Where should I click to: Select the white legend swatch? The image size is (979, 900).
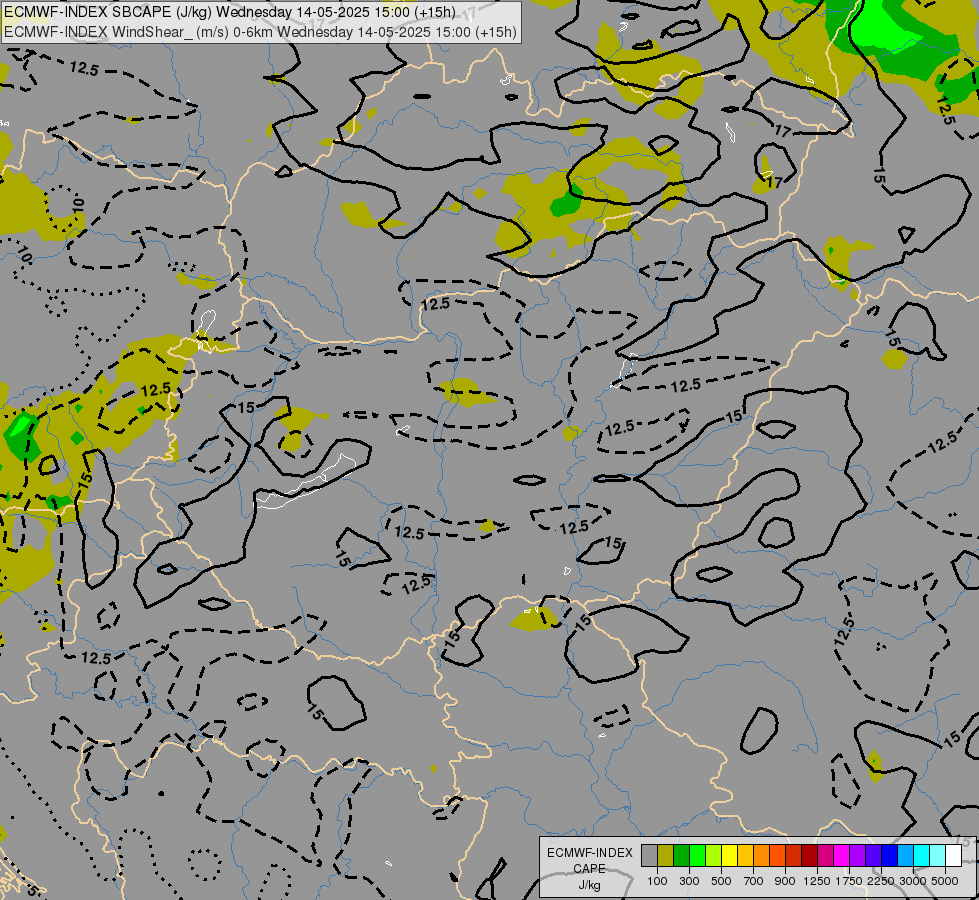(953, 855)
